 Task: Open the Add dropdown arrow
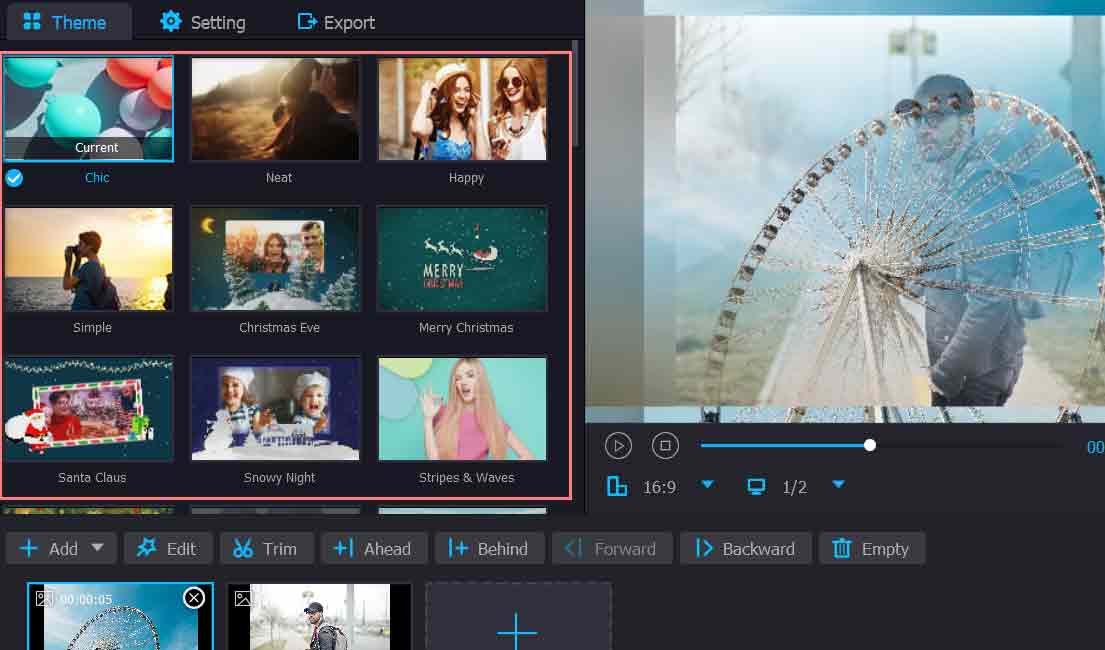coord(97,547)
